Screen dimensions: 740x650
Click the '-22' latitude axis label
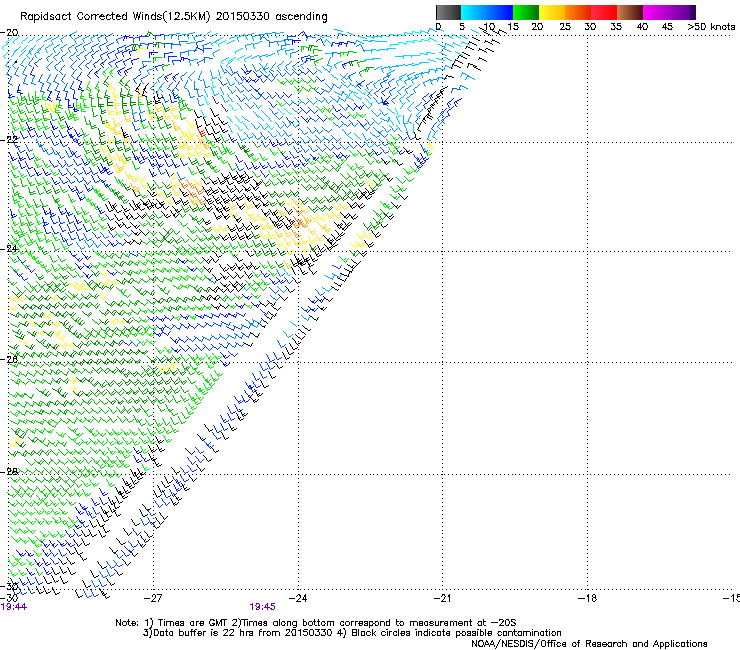tap(9, 139)
